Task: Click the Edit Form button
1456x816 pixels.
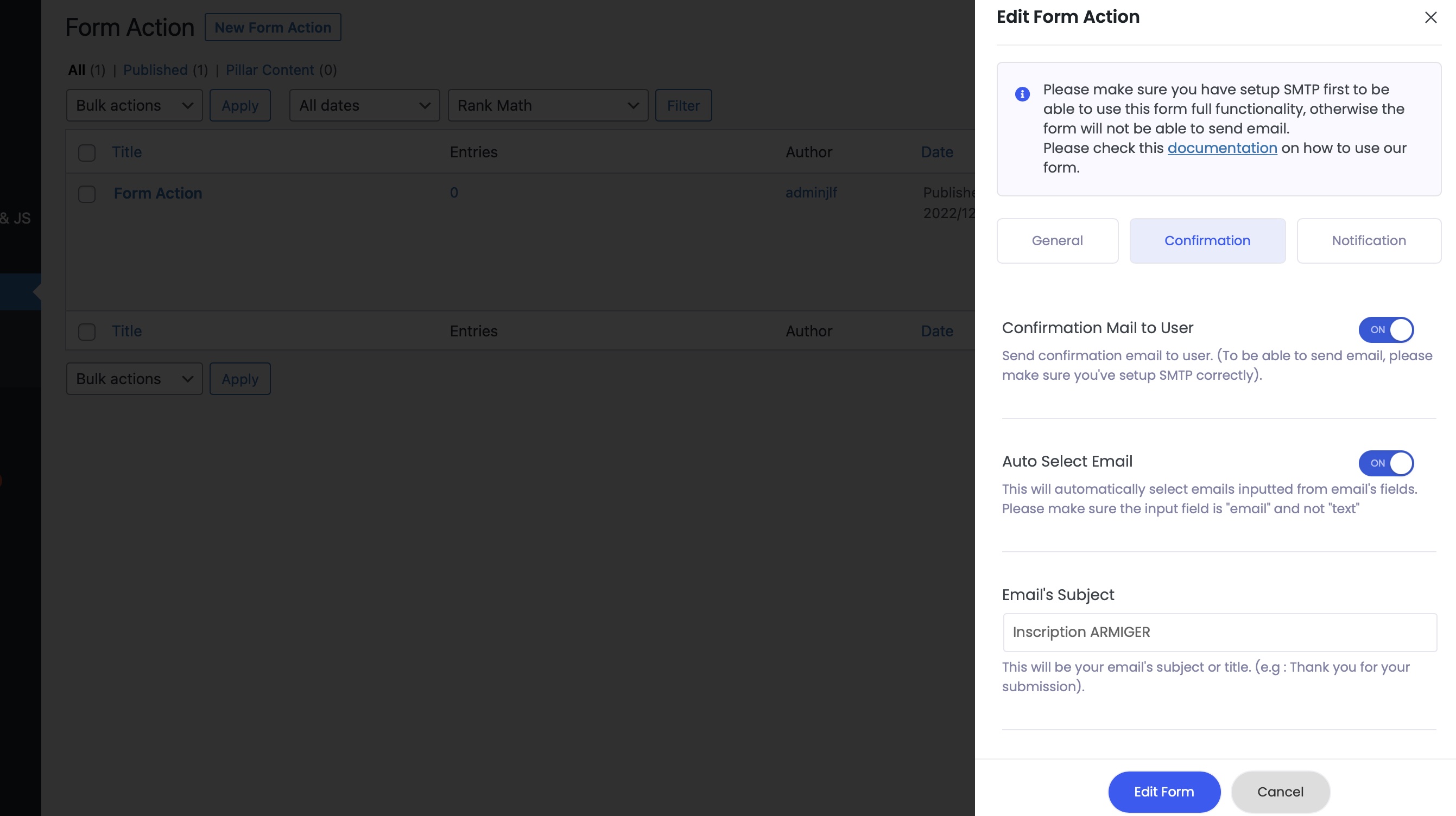Action: (x=1163, y=791)
